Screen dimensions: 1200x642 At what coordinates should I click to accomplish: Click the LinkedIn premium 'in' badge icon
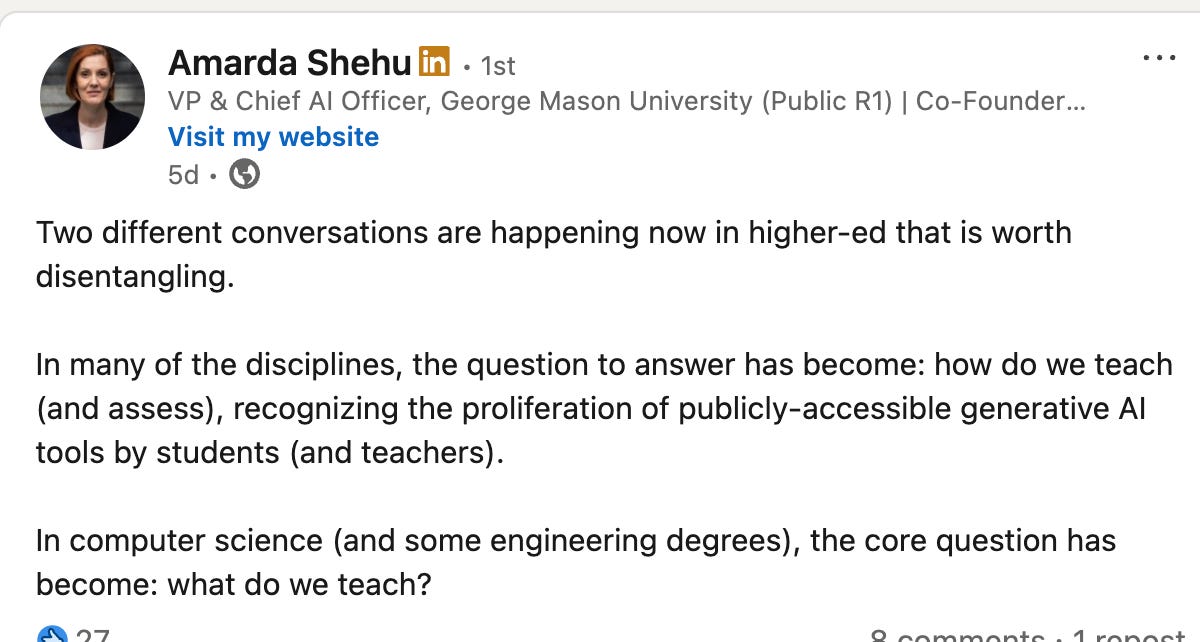(435, 63)
